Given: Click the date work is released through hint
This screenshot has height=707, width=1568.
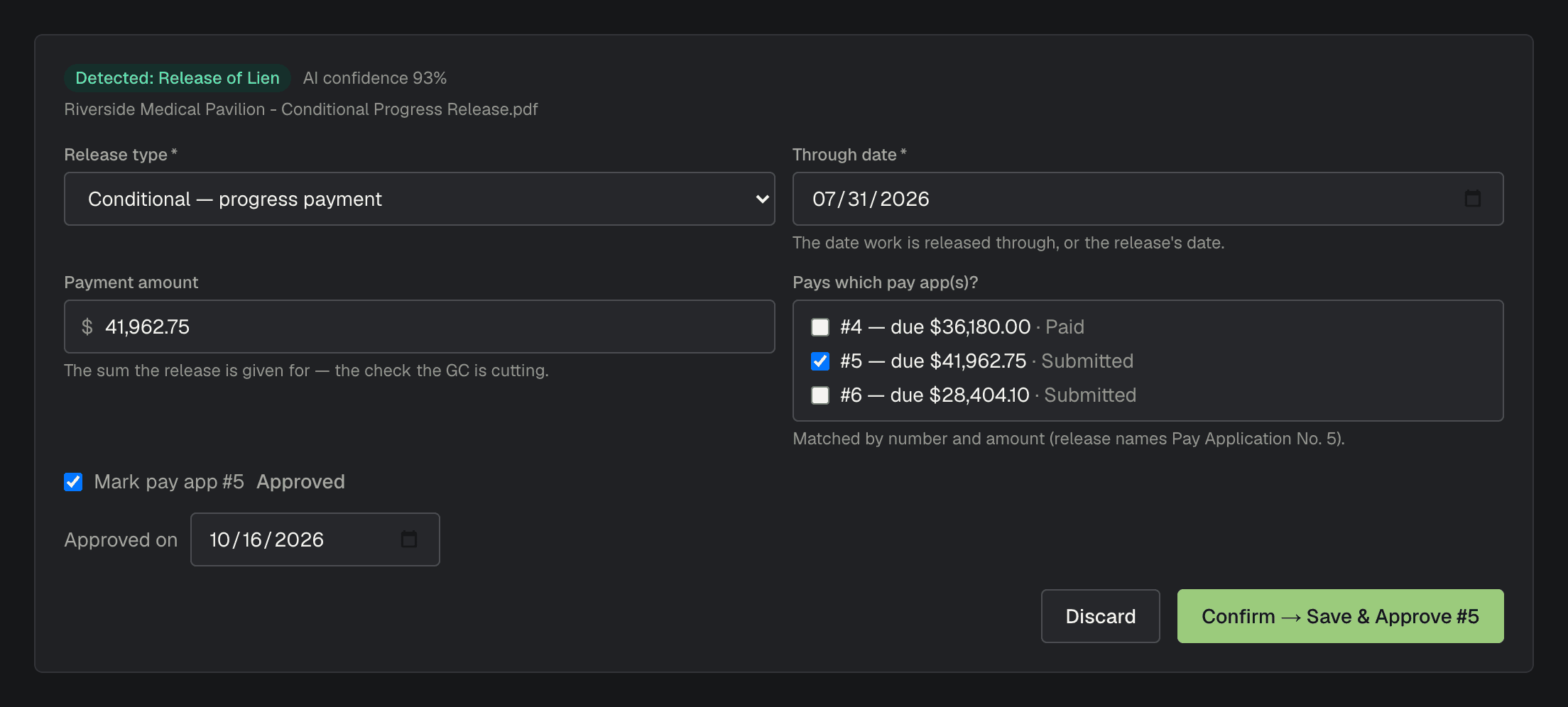Looking at the screenshot, I should (1008, 243).
